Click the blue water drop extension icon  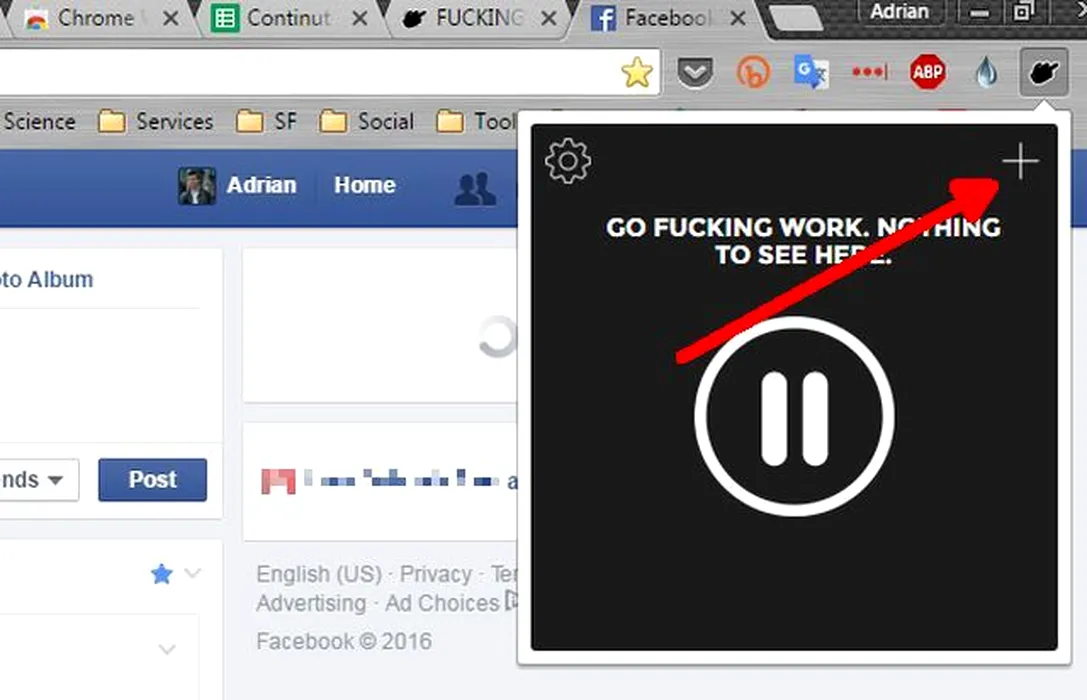[x=986, y=72]
